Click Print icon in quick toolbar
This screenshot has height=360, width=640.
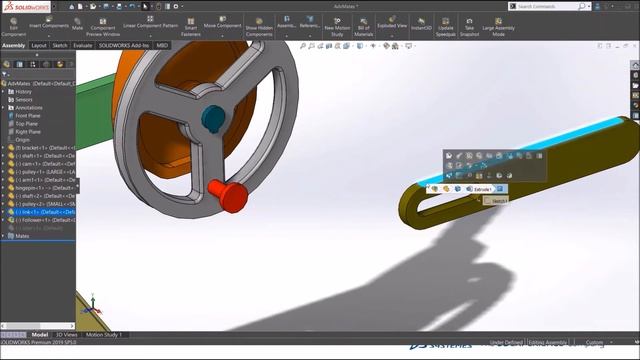point(119,6)
